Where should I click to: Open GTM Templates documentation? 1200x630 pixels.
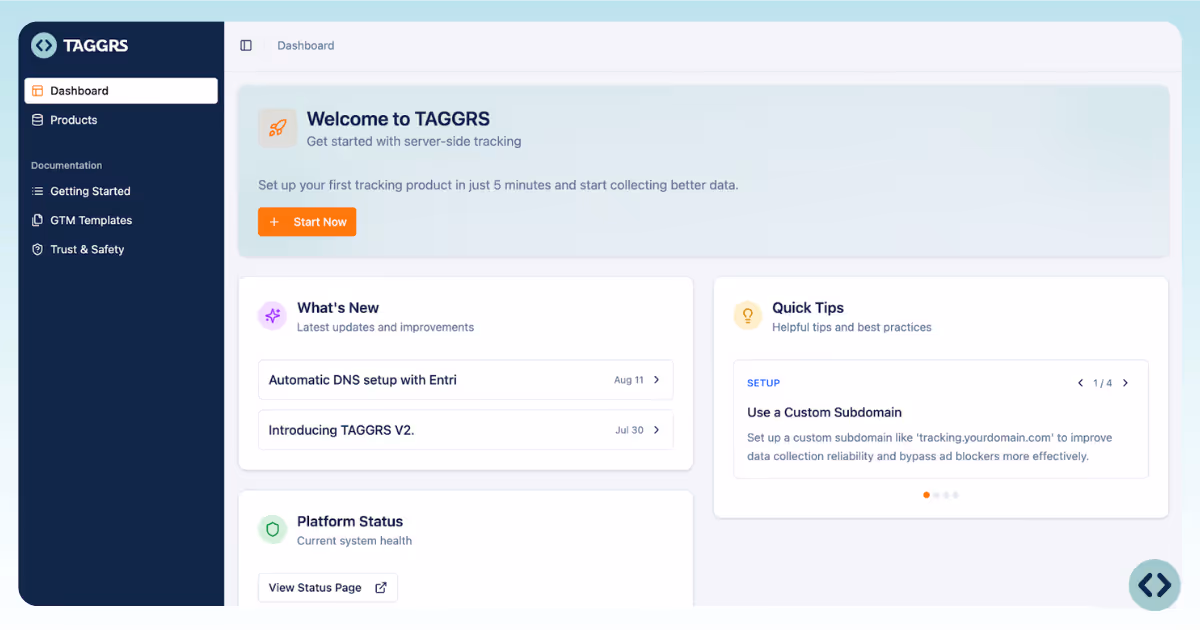pos(121,220)
